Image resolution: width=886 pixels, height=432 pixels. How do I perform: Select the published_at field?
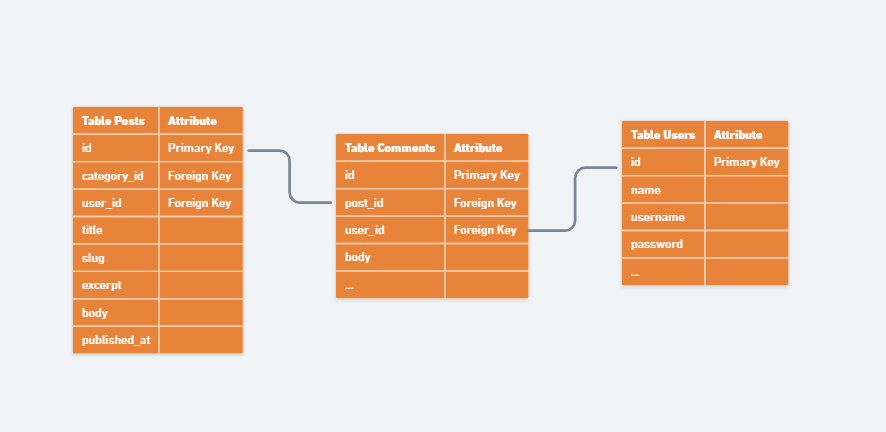point(116,340)
